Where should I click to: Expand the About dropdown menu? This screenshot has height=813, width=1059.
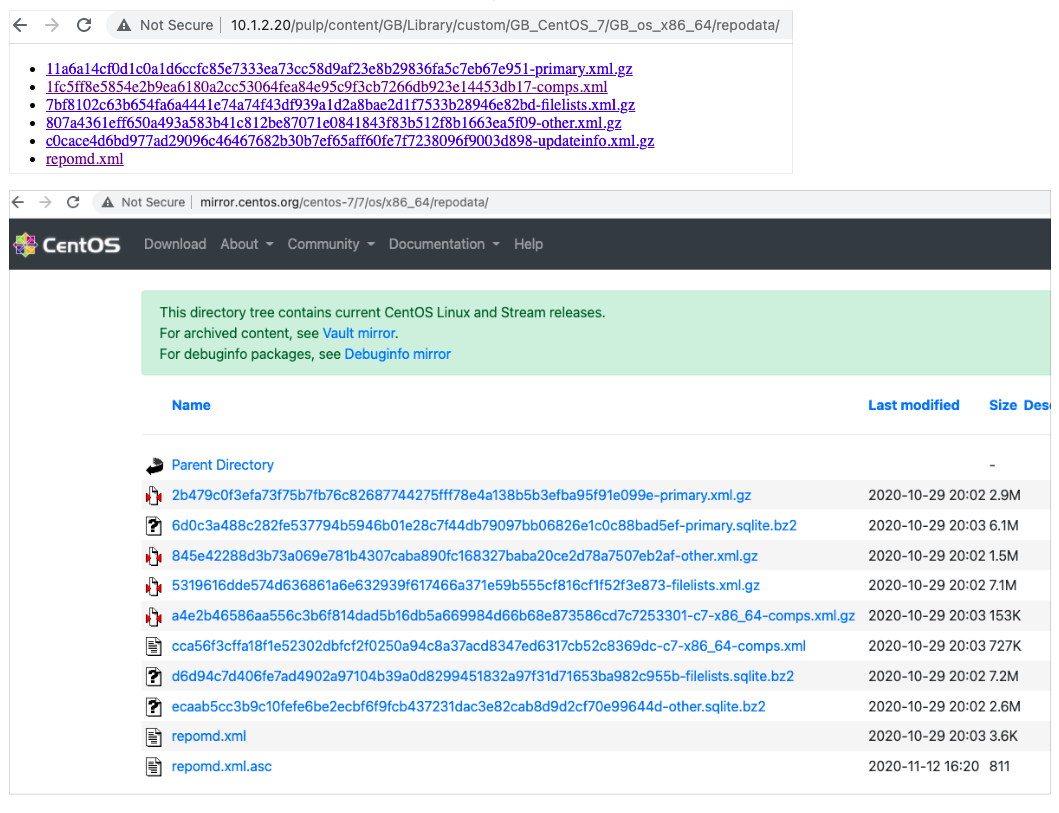click(247, 244)
